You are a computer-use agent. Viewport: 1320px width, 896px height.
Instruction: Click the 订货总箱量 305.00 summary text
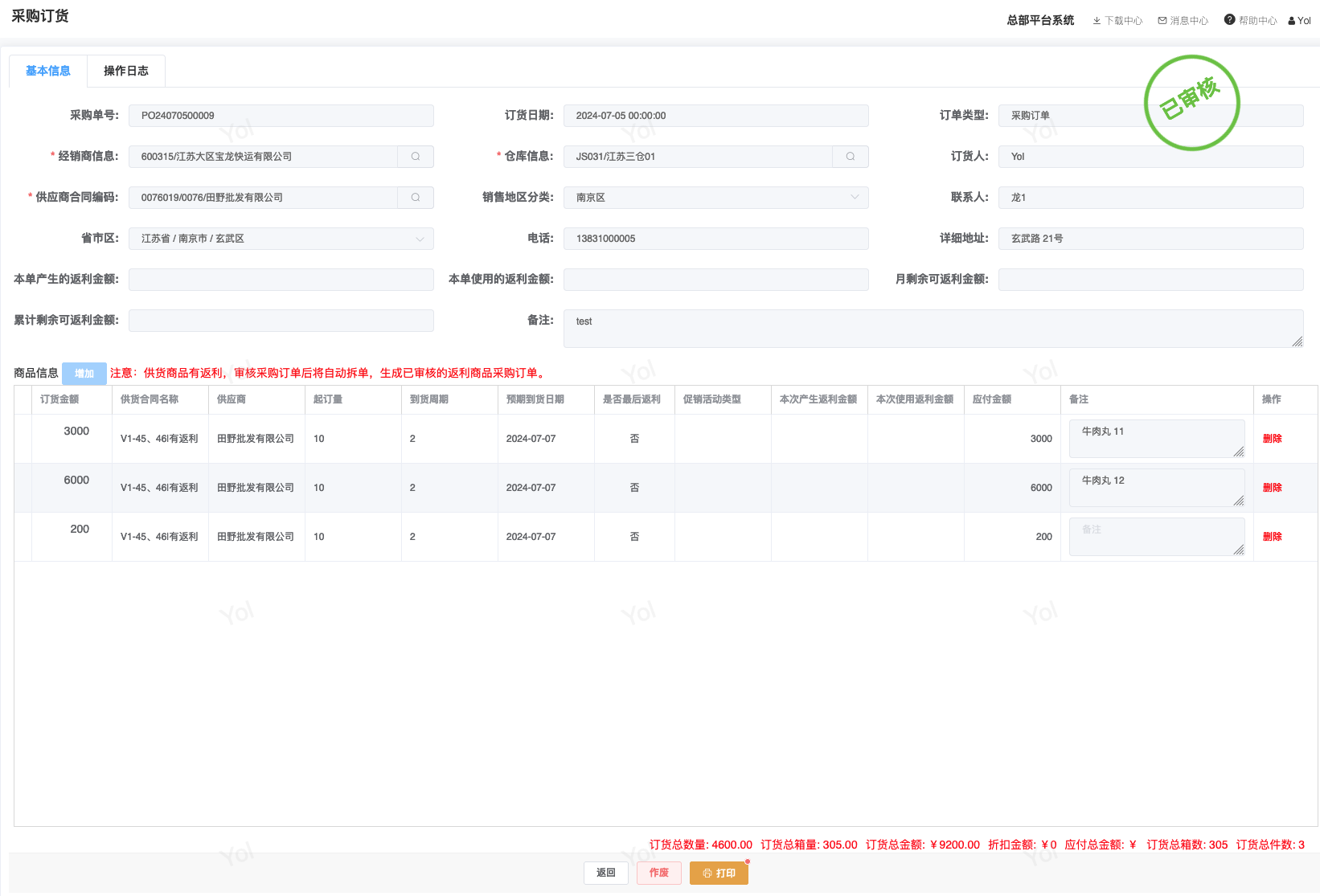[x=809, y=845]
